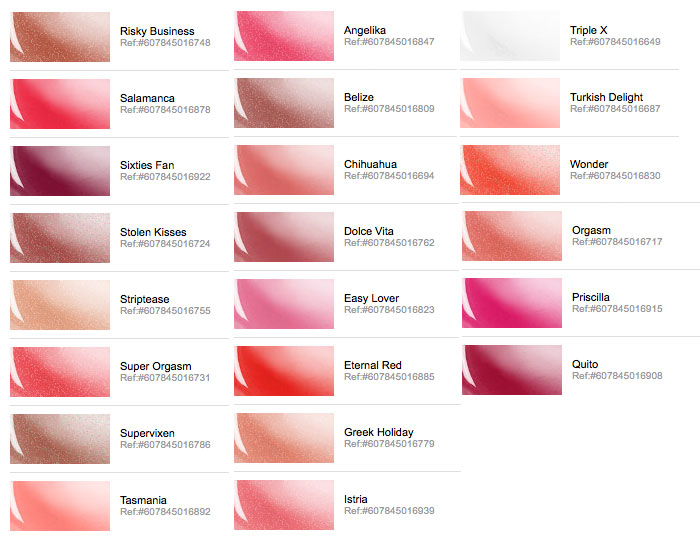This screenshot has height=539, width=700.
Task: Select the Orgasm shade swatch
Action: tap(512, 236)
